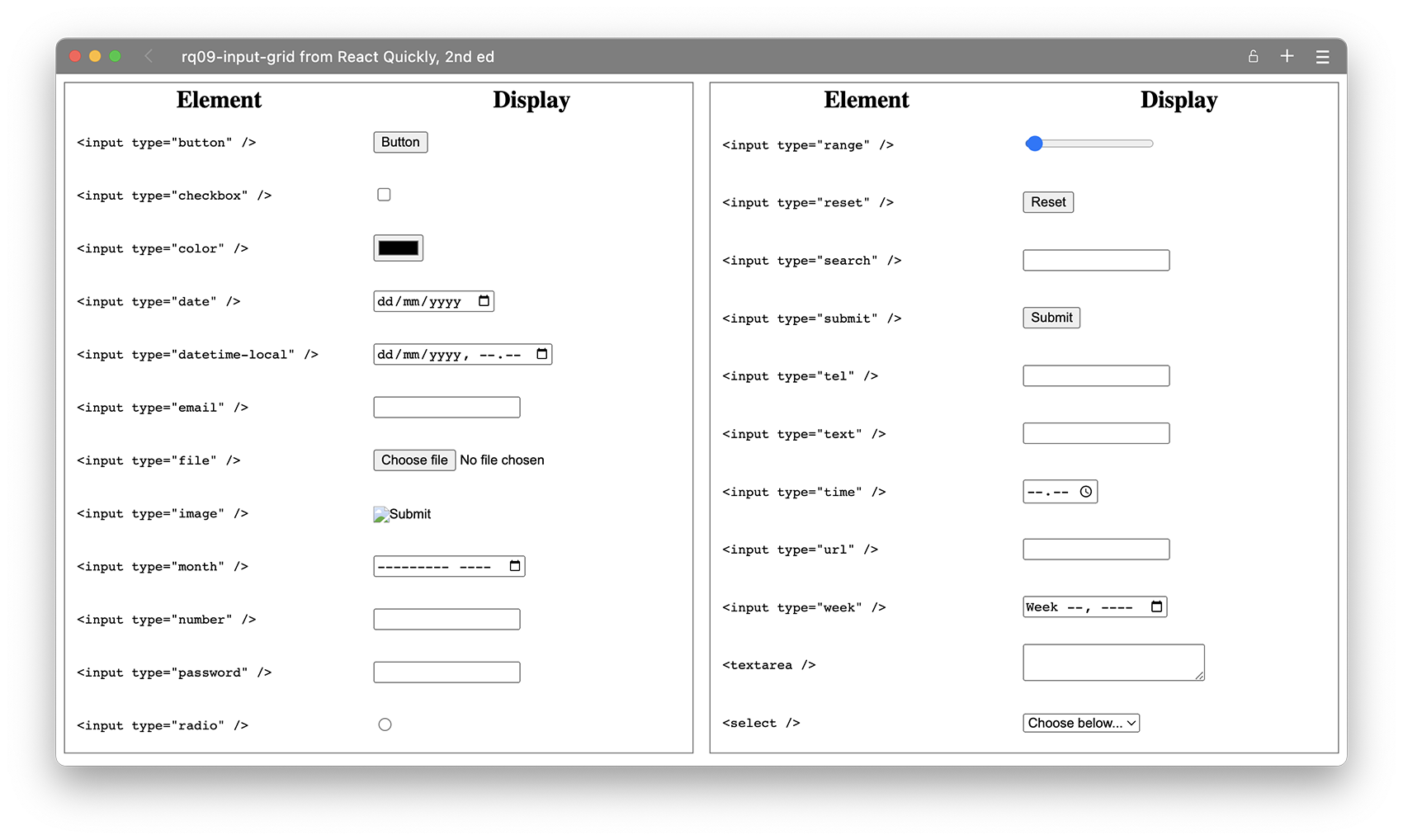
Task: Click the 'Choose file' button
Action: 414,460
